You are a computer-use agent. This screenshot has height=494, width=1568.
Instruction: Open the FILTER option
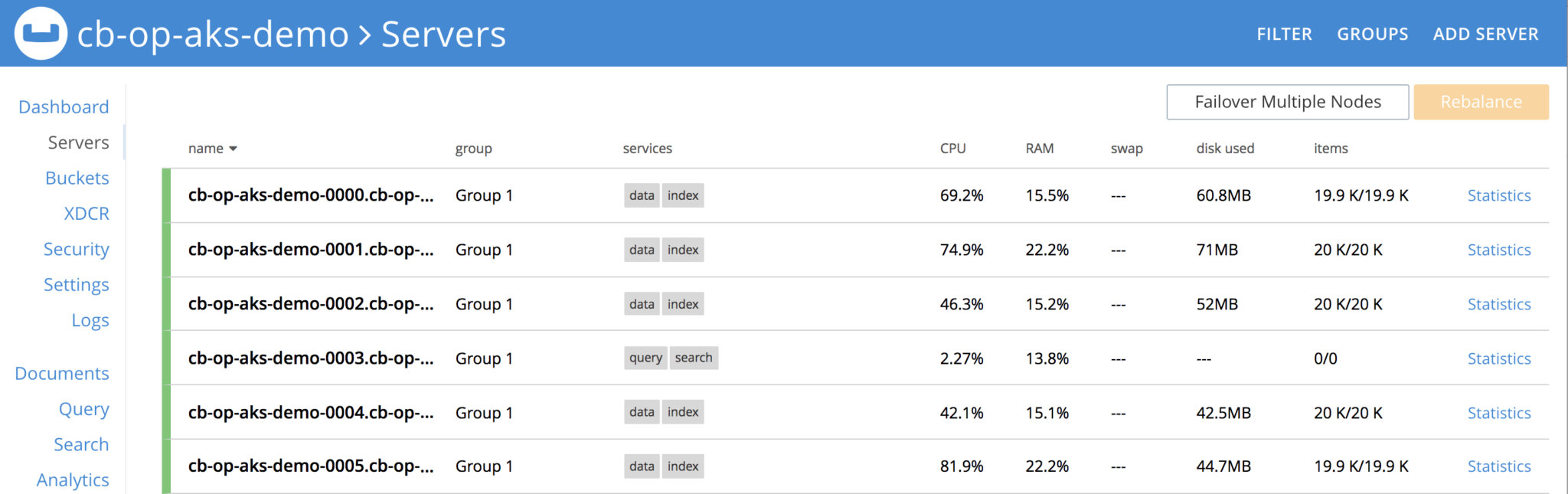(x=1284, y=34)
